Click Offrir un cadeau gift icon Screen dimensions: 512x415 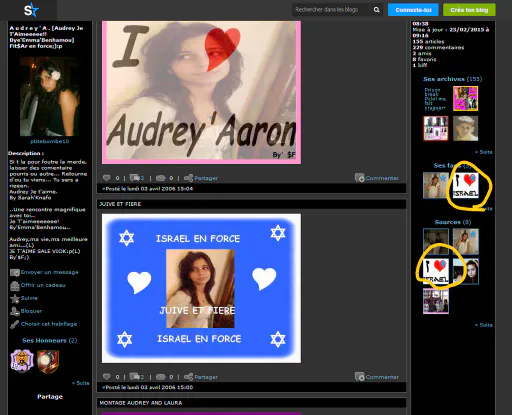pyautogui.click(x=15, y=286)
